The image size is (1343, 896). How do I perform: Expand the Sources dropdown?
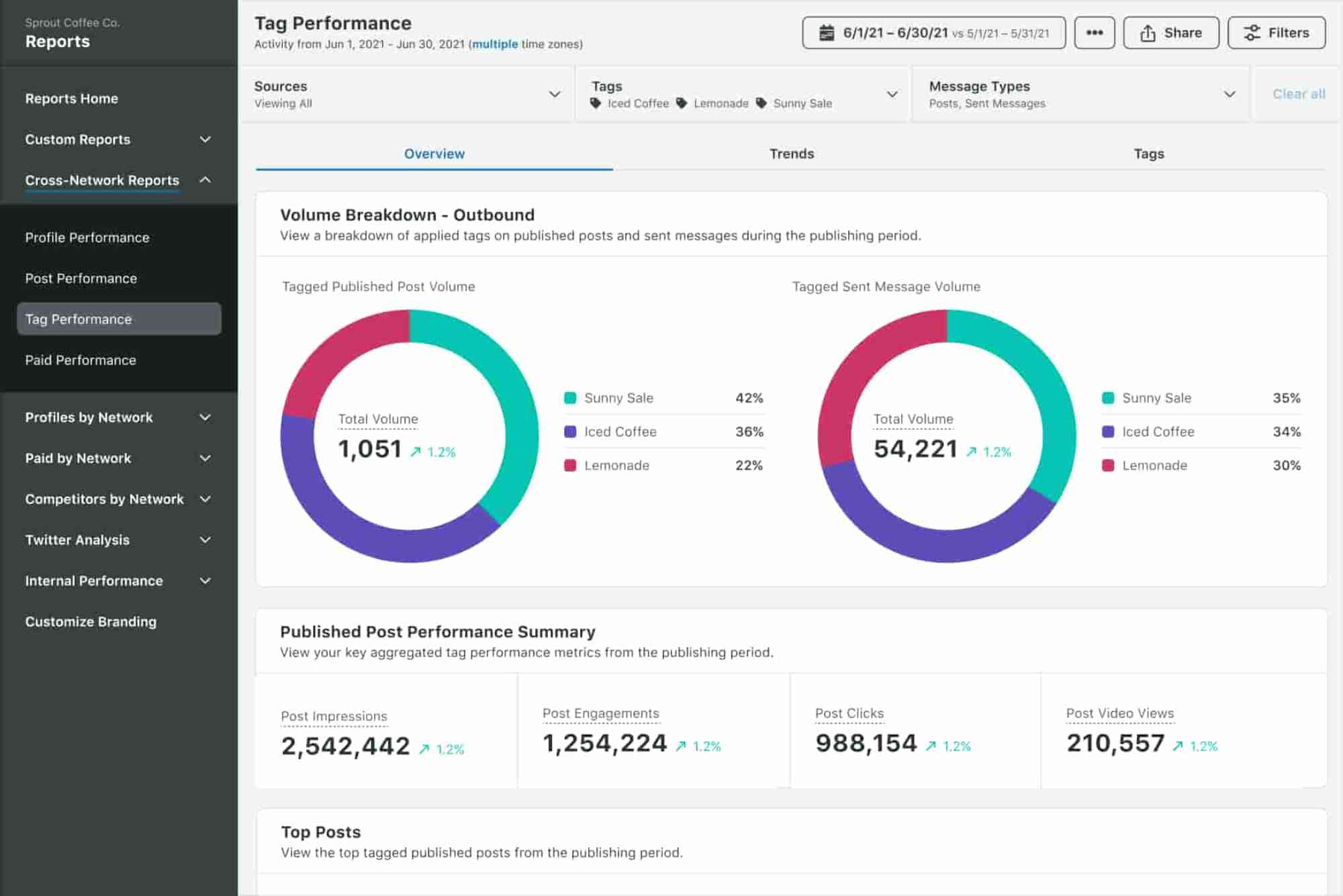point(555,94)
